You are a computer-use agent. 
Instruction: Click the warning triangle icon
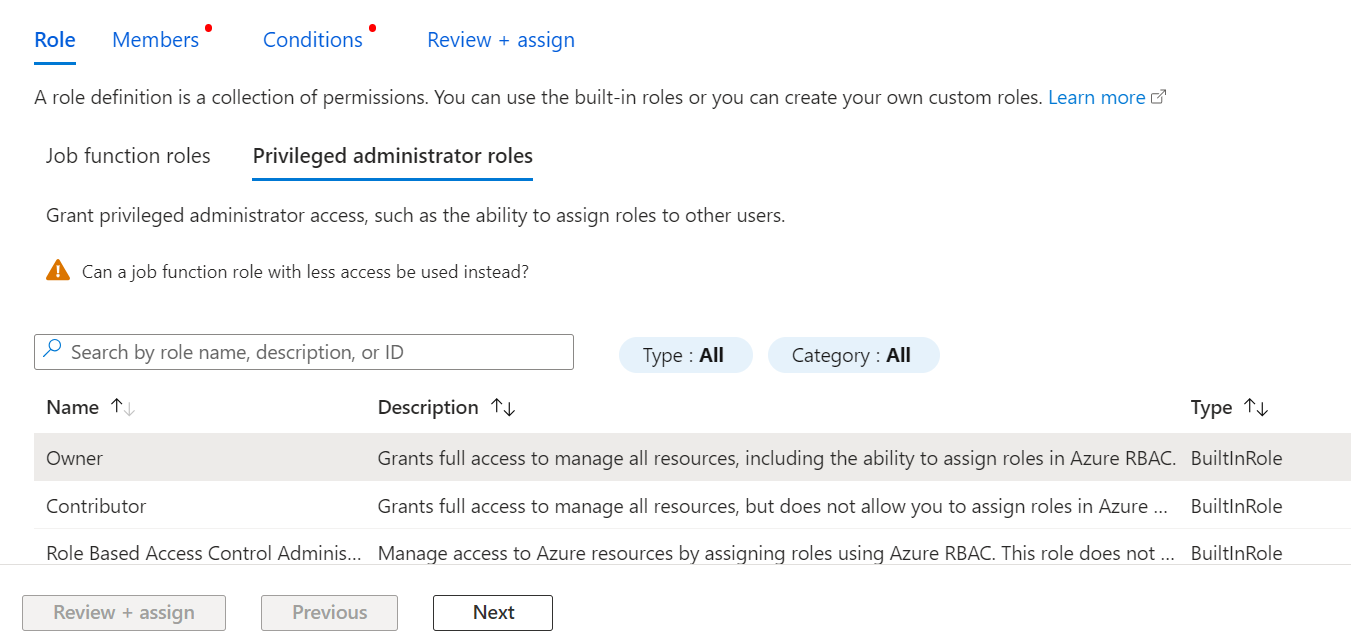coord(58,270)
